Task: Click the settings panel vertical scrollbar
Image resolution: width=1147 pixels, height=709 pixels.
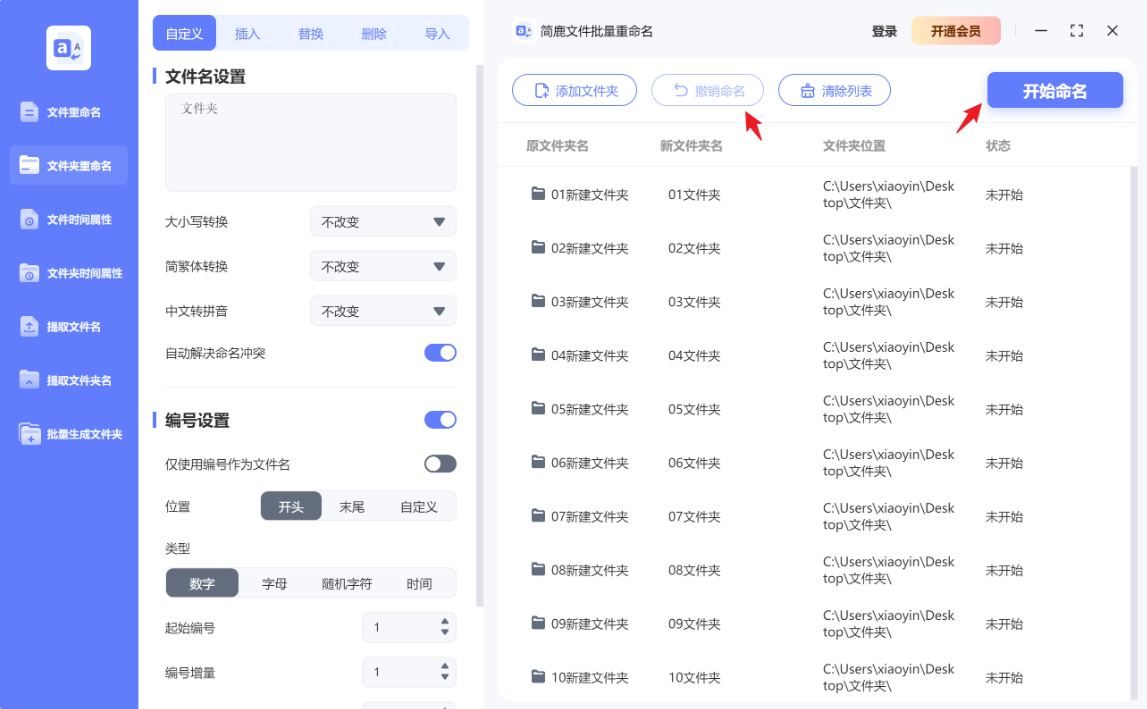Action: coord(480,336)
